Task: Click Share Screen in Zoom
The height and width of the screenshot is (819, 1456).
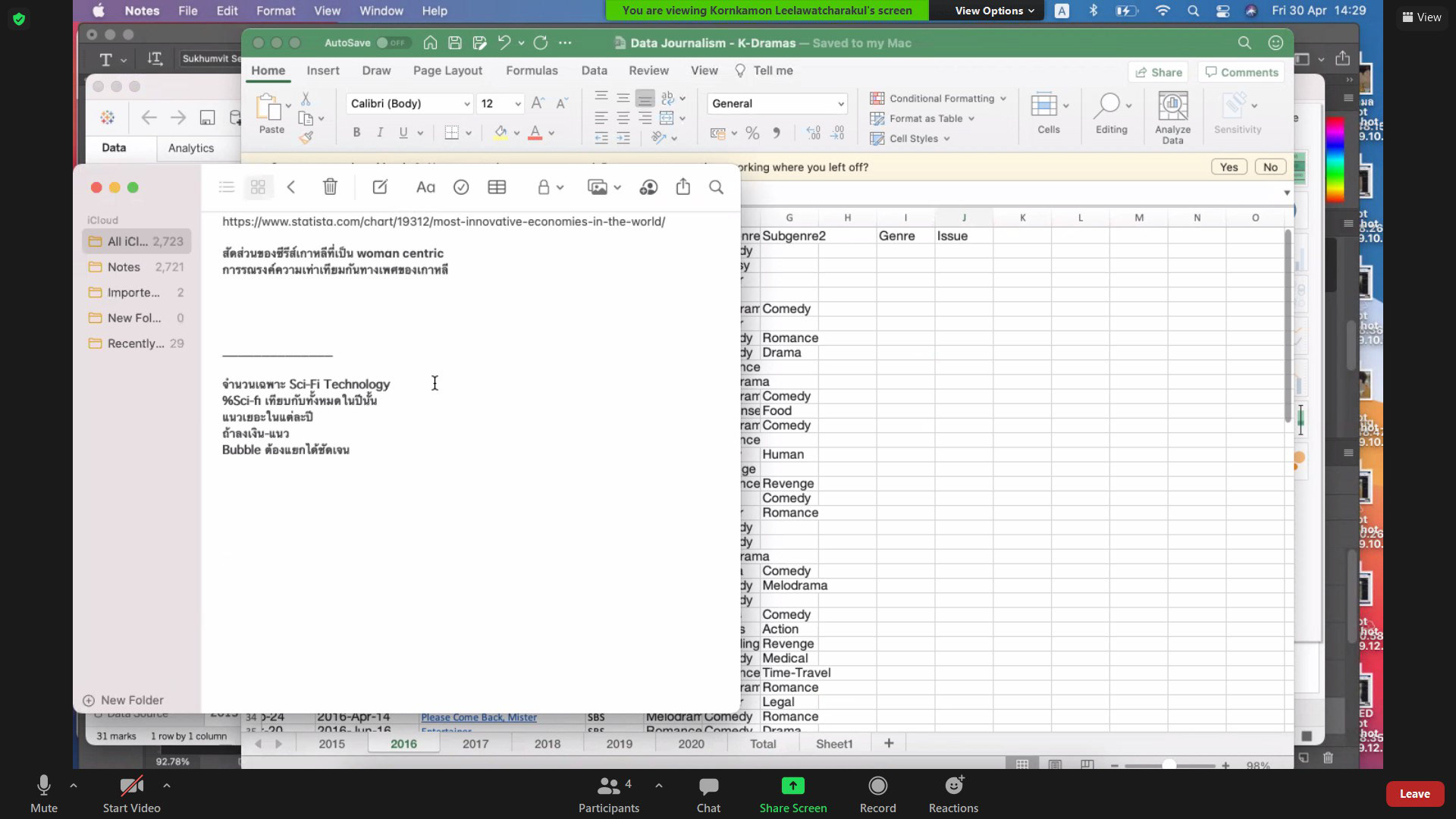Action: [793, 794]
